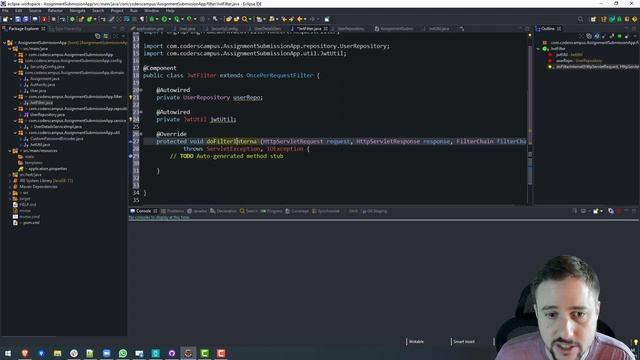Viewport: 640px width, 360px height.
Task: Click OncePerRequestFilter class name in editor
Action: click(280, 76)
